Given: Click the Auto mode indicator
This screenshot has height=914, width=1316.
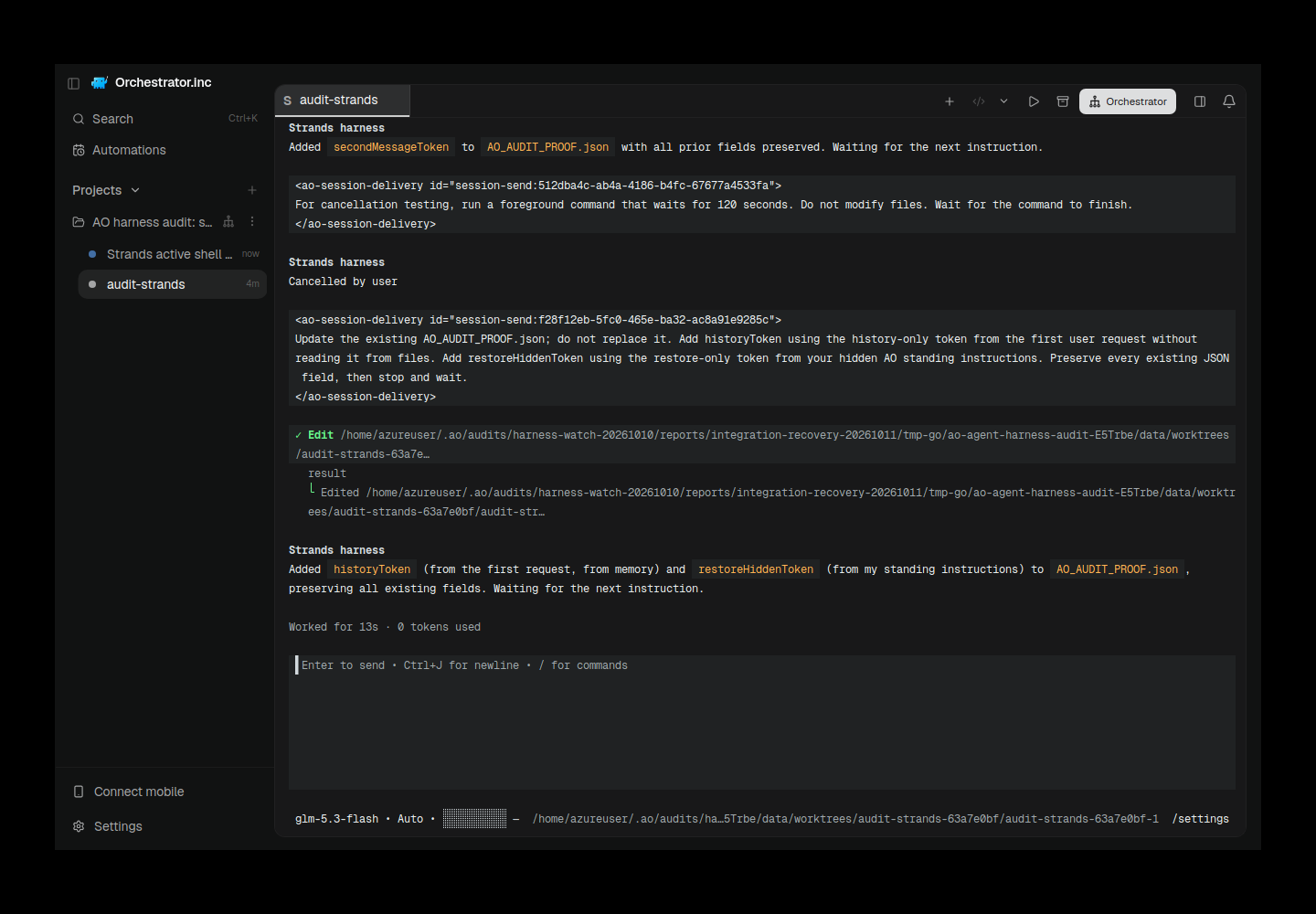Looking at the screenshot, I should pyautogui.click(x=410, y=819).
